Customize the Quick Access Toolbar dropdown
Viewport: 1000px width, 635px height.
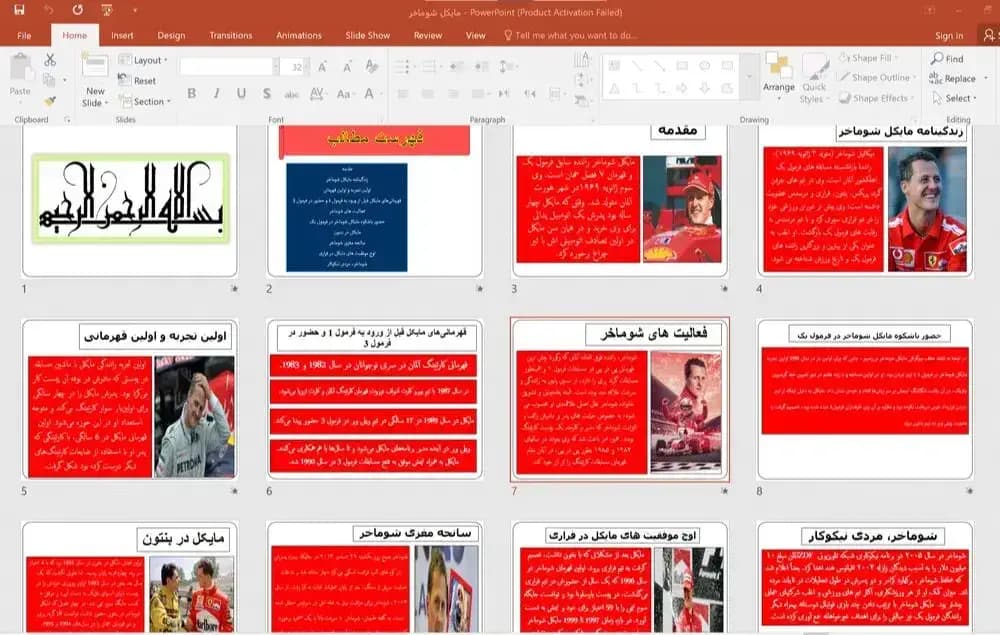(x=135, y=10)
